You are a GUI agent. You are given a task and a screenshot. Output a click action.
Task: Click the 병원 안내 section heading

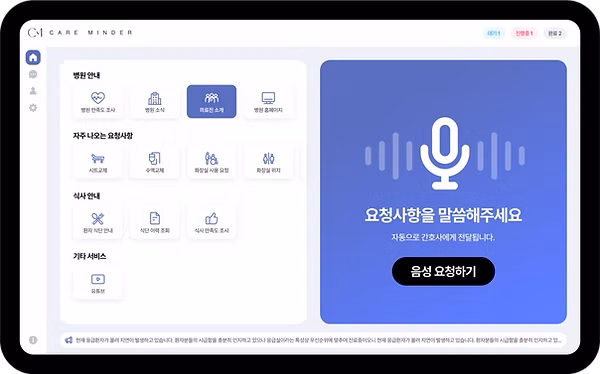[x=86, y=75]
